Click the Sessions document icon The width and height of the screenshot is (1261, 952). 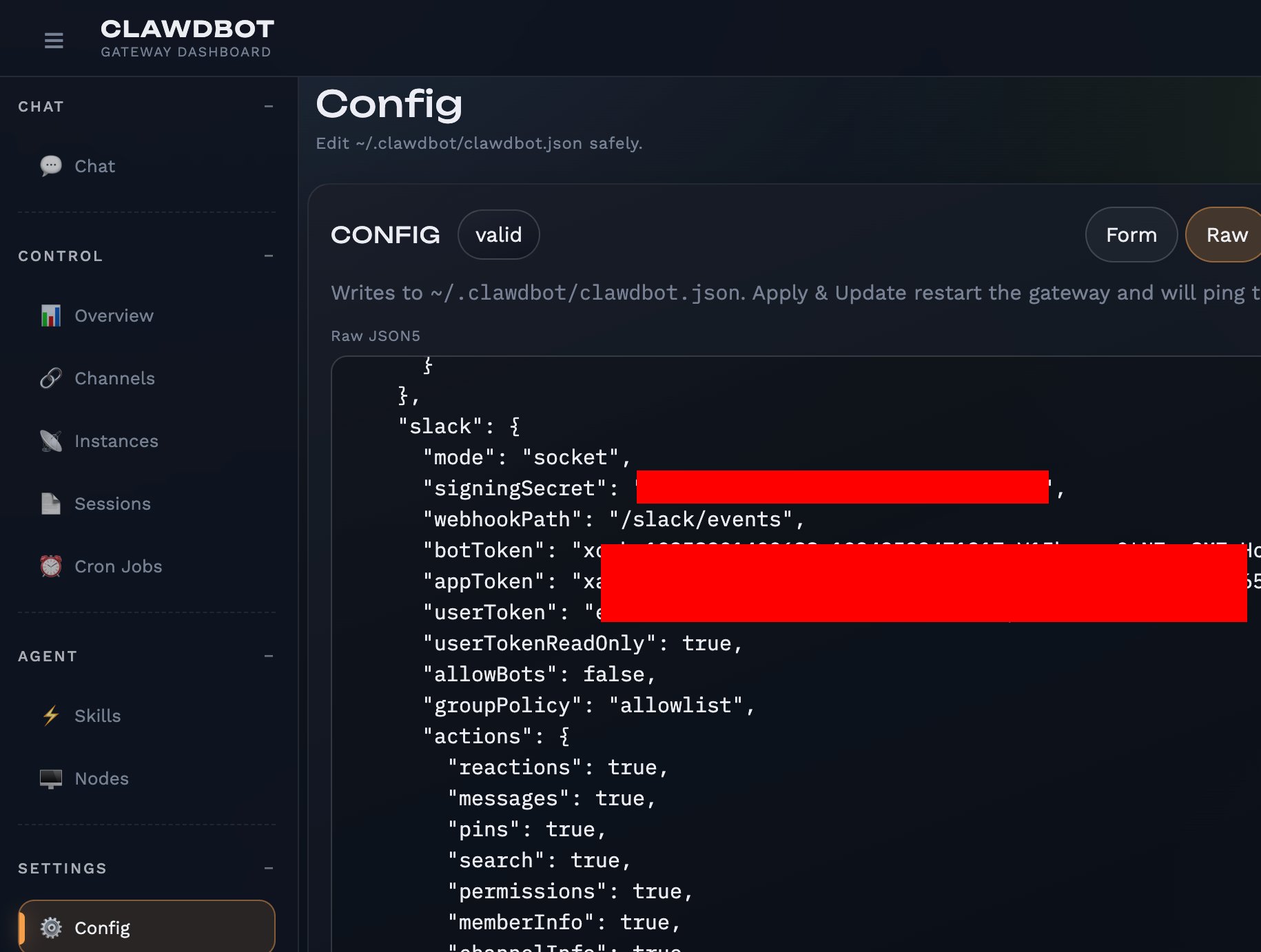[x=51, y=504]
